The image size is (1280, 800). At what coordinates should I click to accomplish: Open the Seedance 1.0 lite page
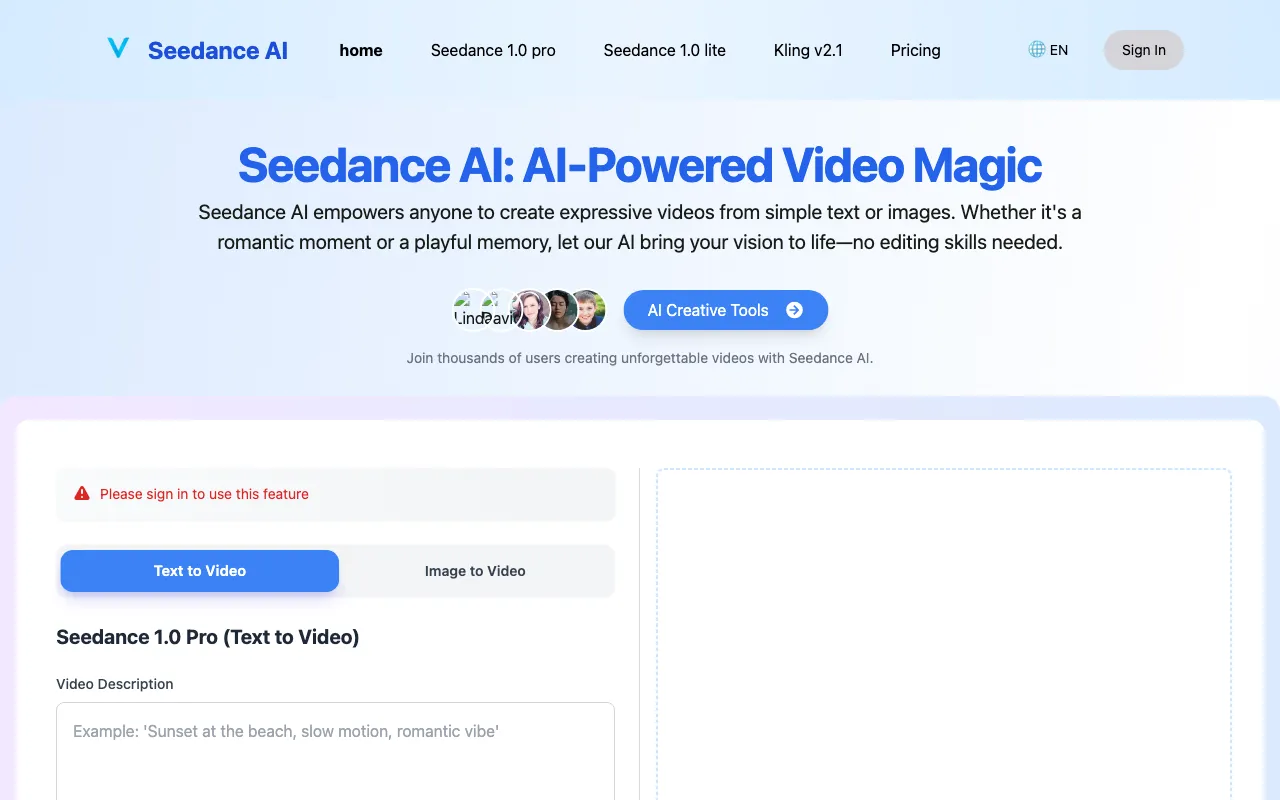tap(665, 50)
